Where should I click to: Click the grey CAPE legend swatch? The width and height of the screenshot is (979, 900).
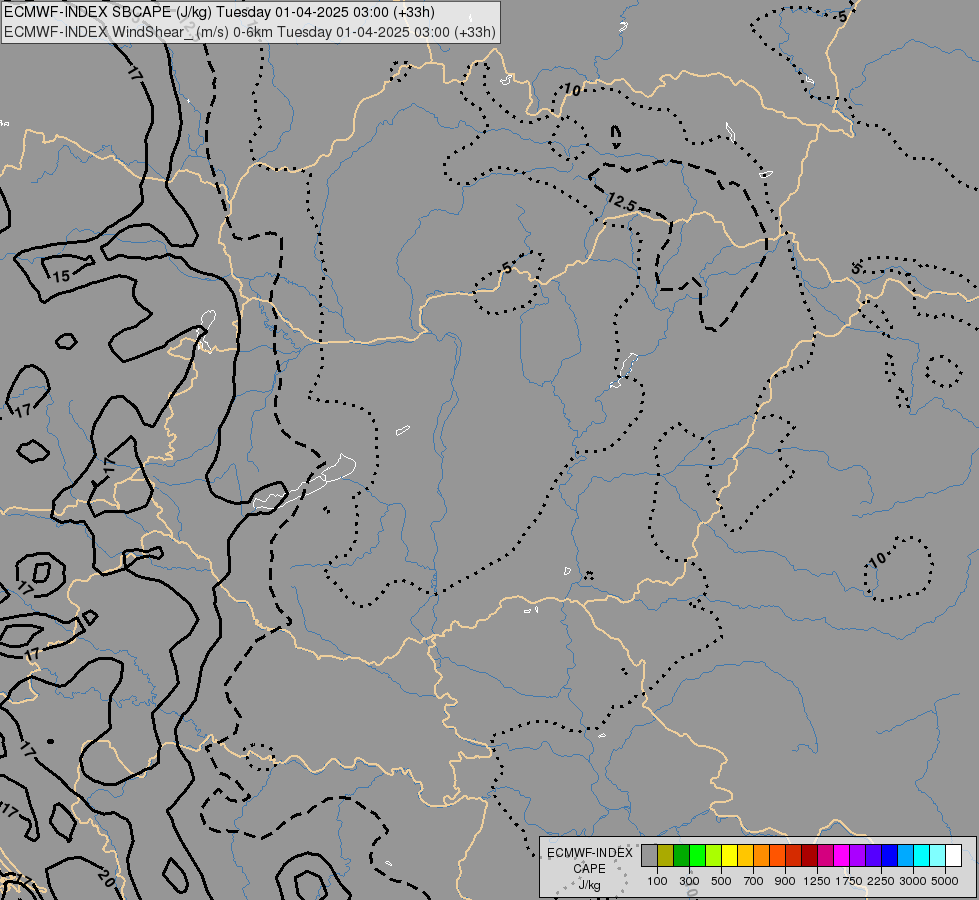pos(649,855)
